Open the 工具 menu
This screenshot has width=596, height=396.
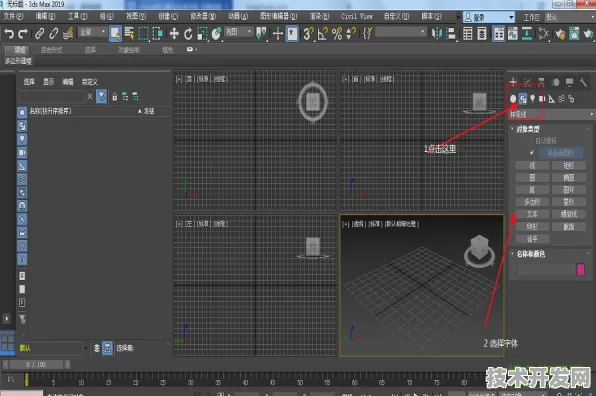pyautogui.click(x=78, y=16)
